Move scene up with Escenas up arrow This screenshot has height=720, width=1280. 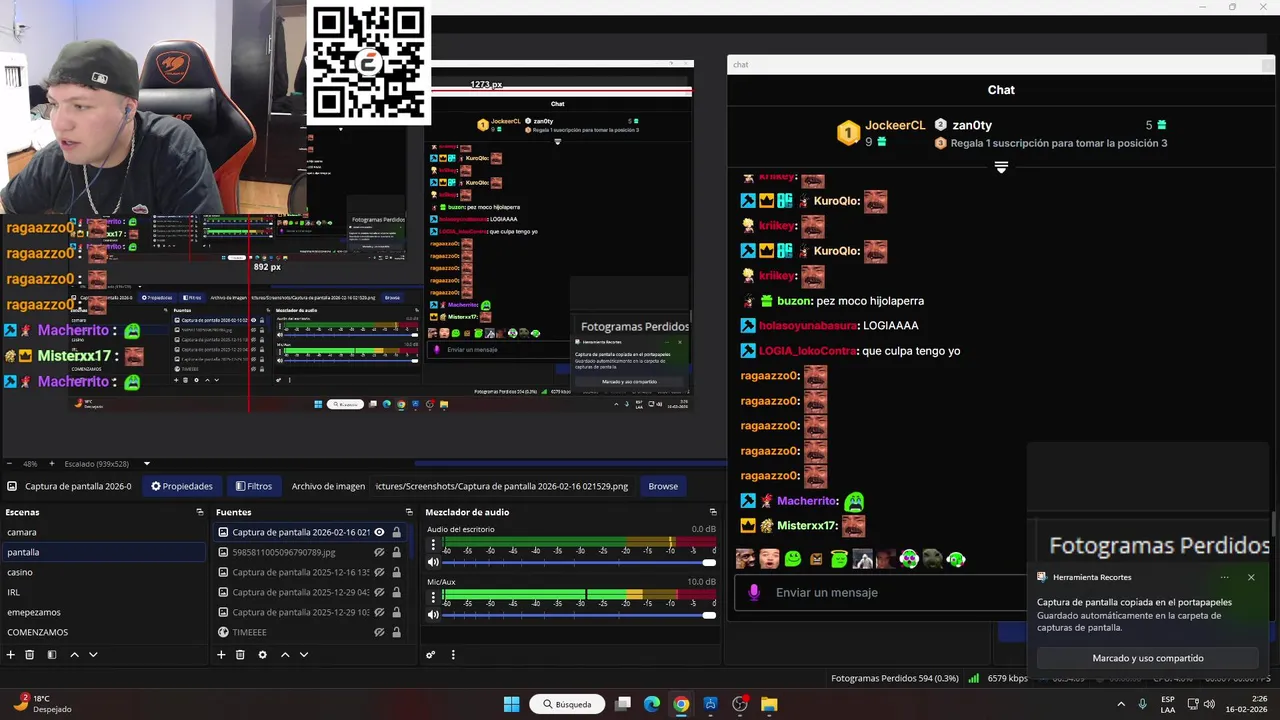pos(74,655)
